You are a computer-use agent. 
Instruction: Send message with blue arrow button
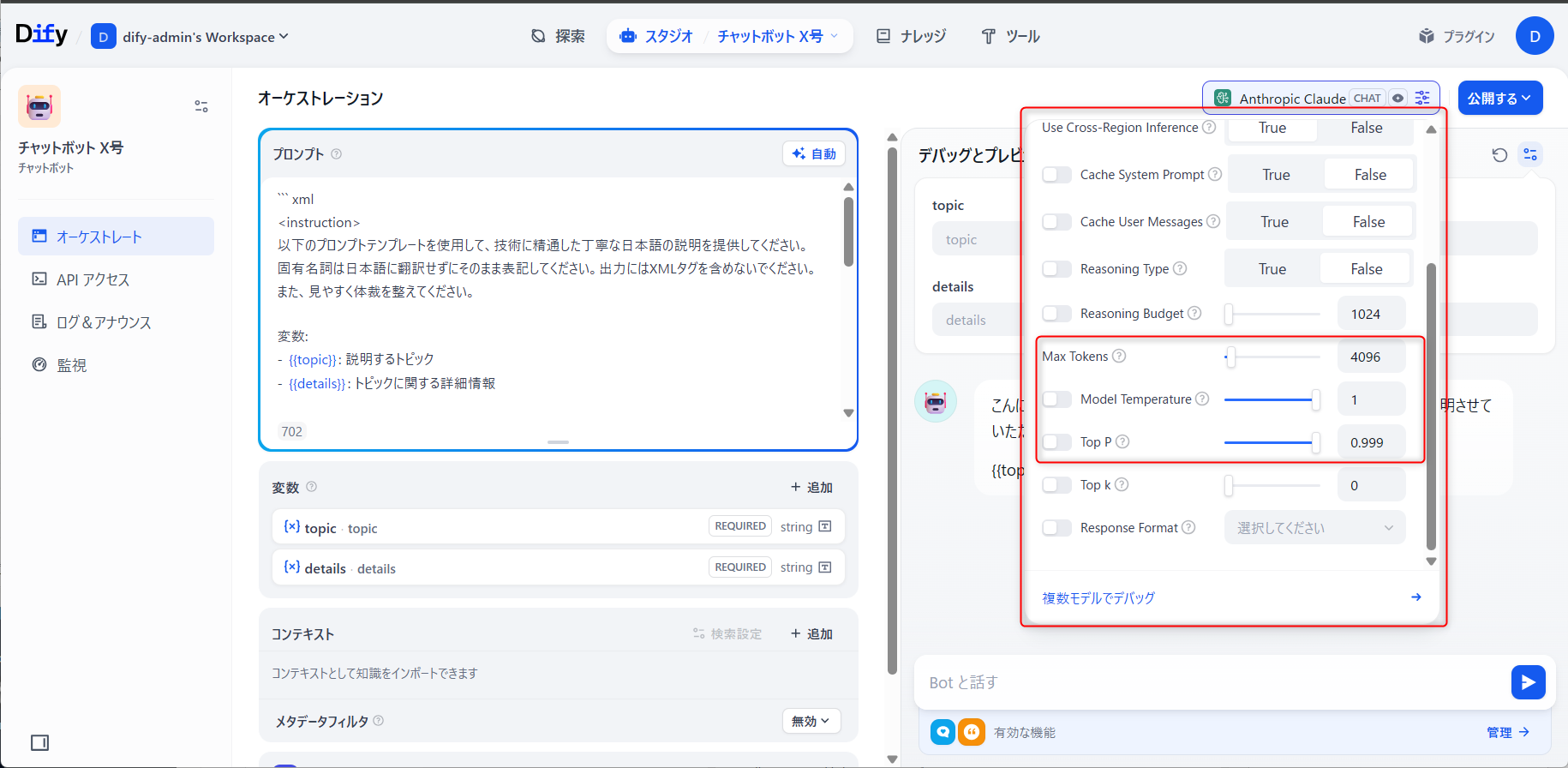click(1529, 682)
